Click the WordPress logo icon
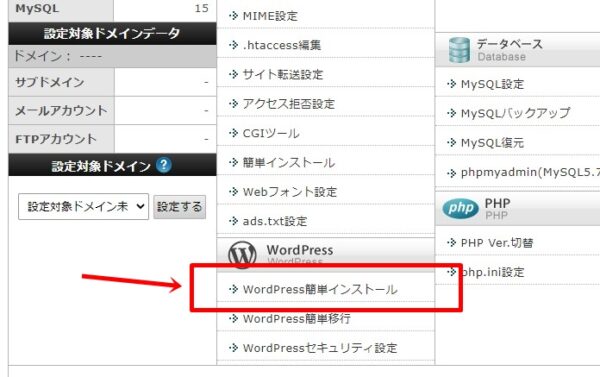The image size is (600, 377). point(242,254)
